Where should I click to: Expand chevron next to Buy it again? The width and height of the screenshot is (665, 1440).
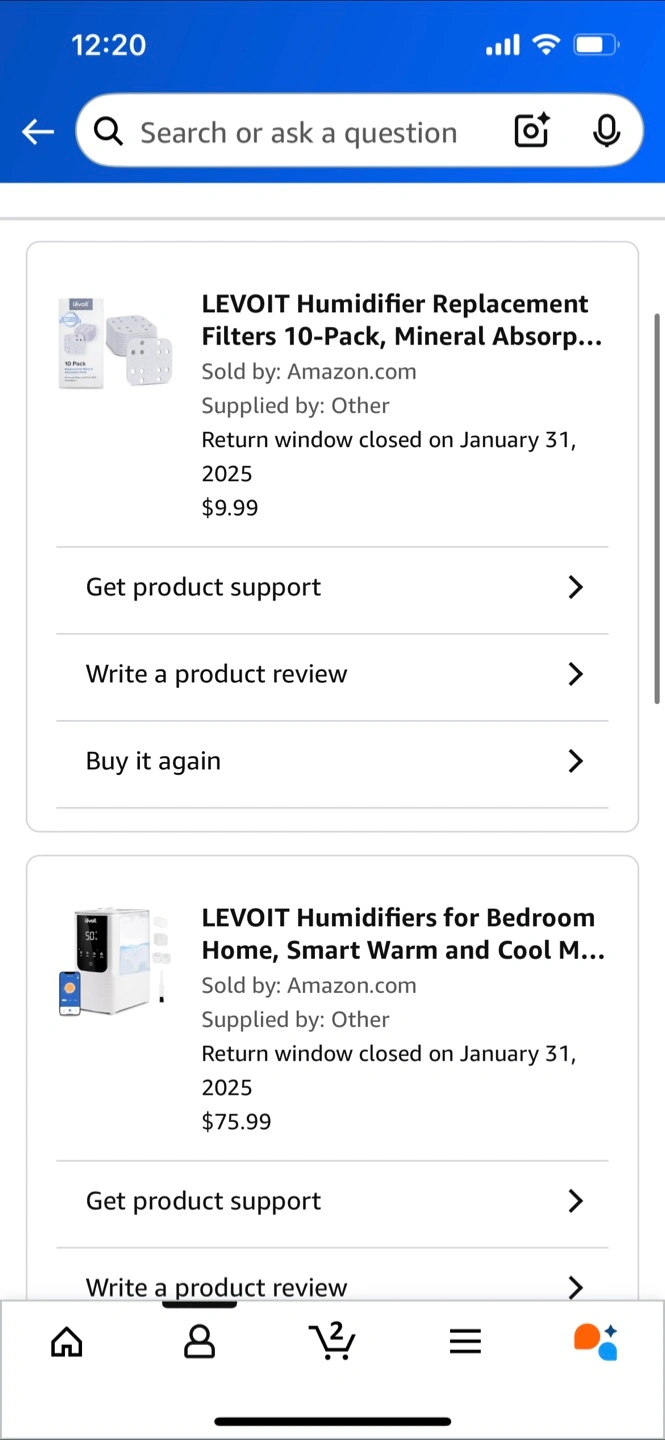pos(575,761)
